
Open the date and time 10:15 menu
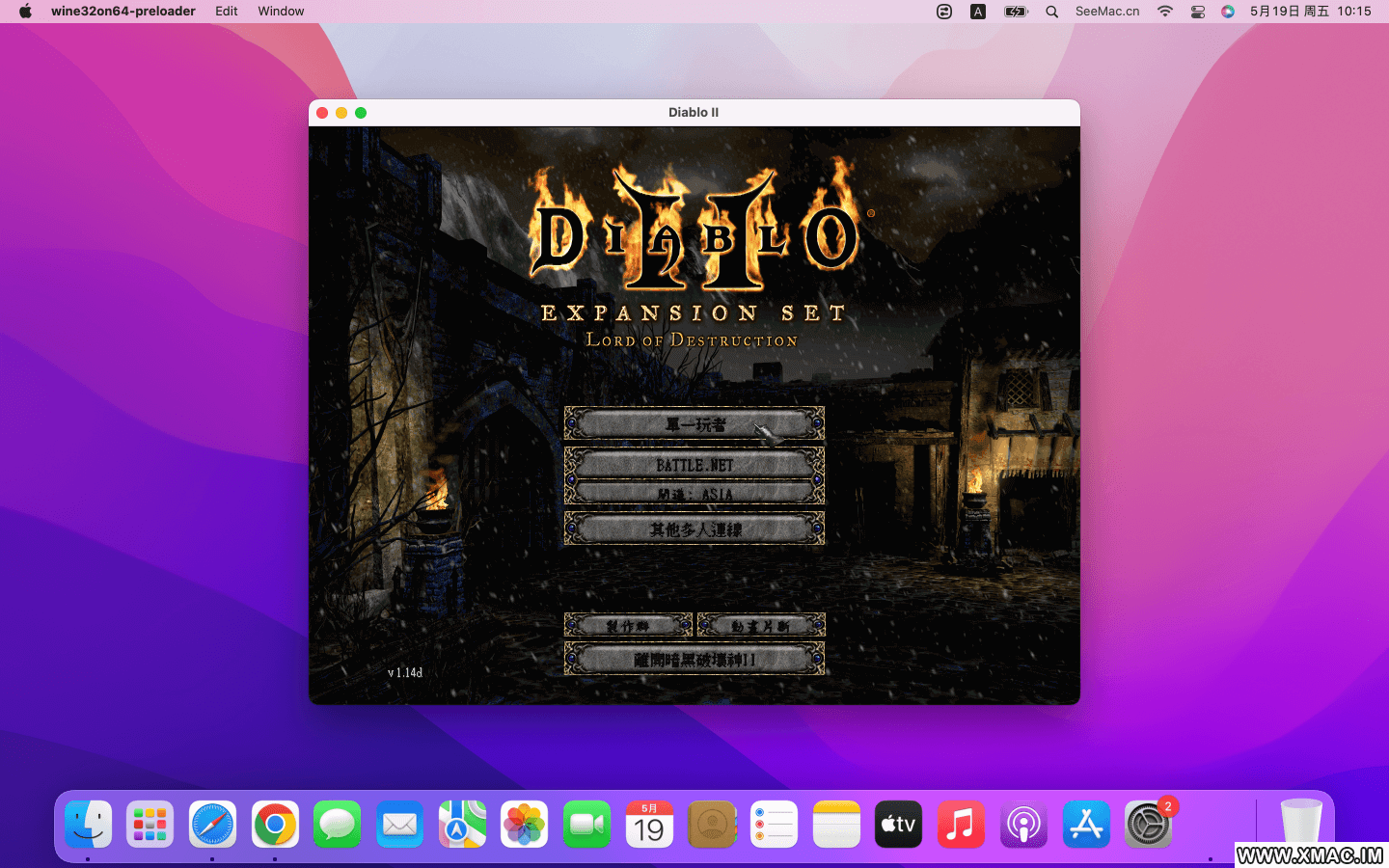coord(1311,12)
